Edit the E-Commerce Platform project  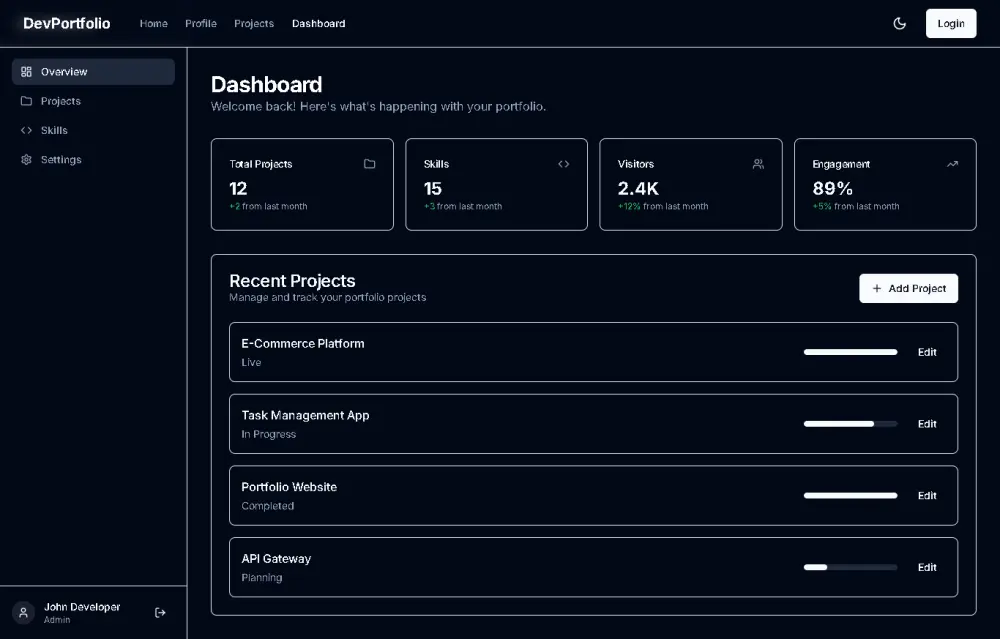point(927,352)
